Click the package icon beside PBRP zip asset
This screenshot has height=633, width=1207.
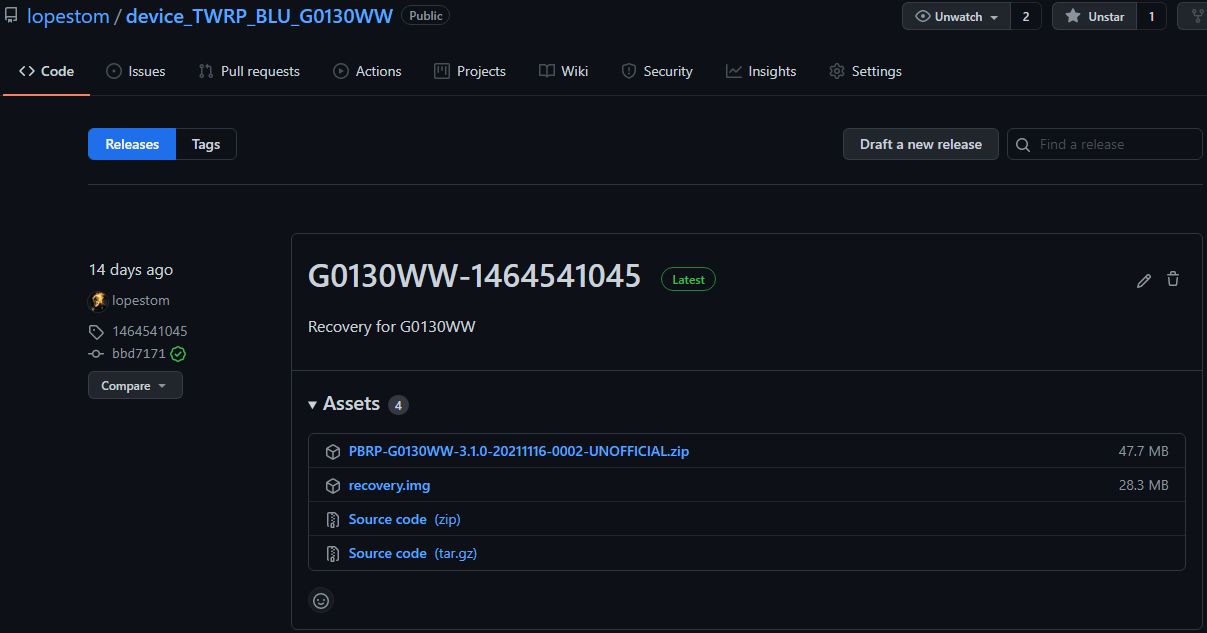coord(333,452)
